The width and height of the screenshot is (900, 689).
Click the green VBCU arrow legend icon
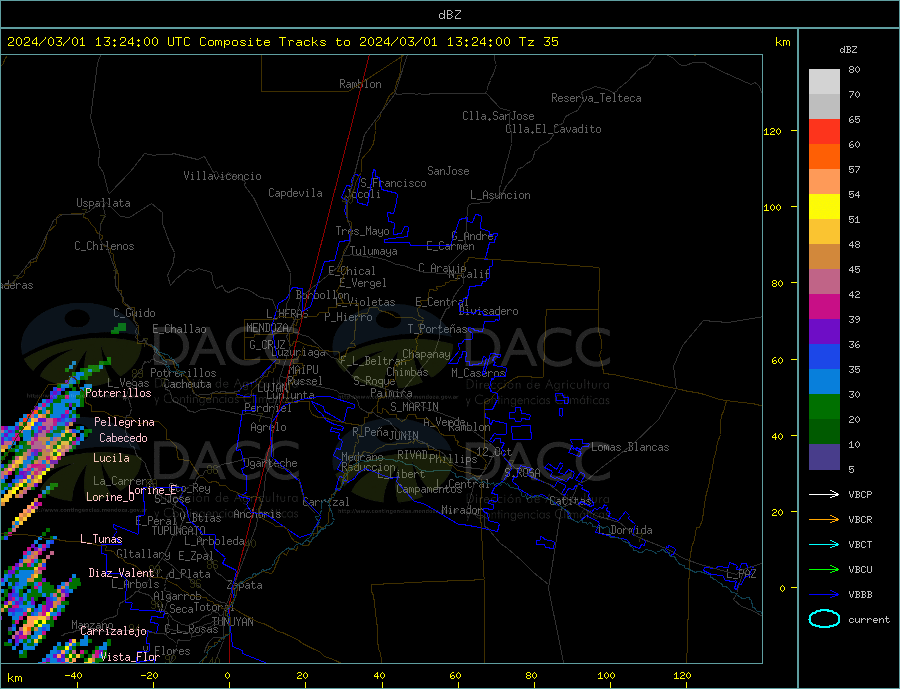824,569
